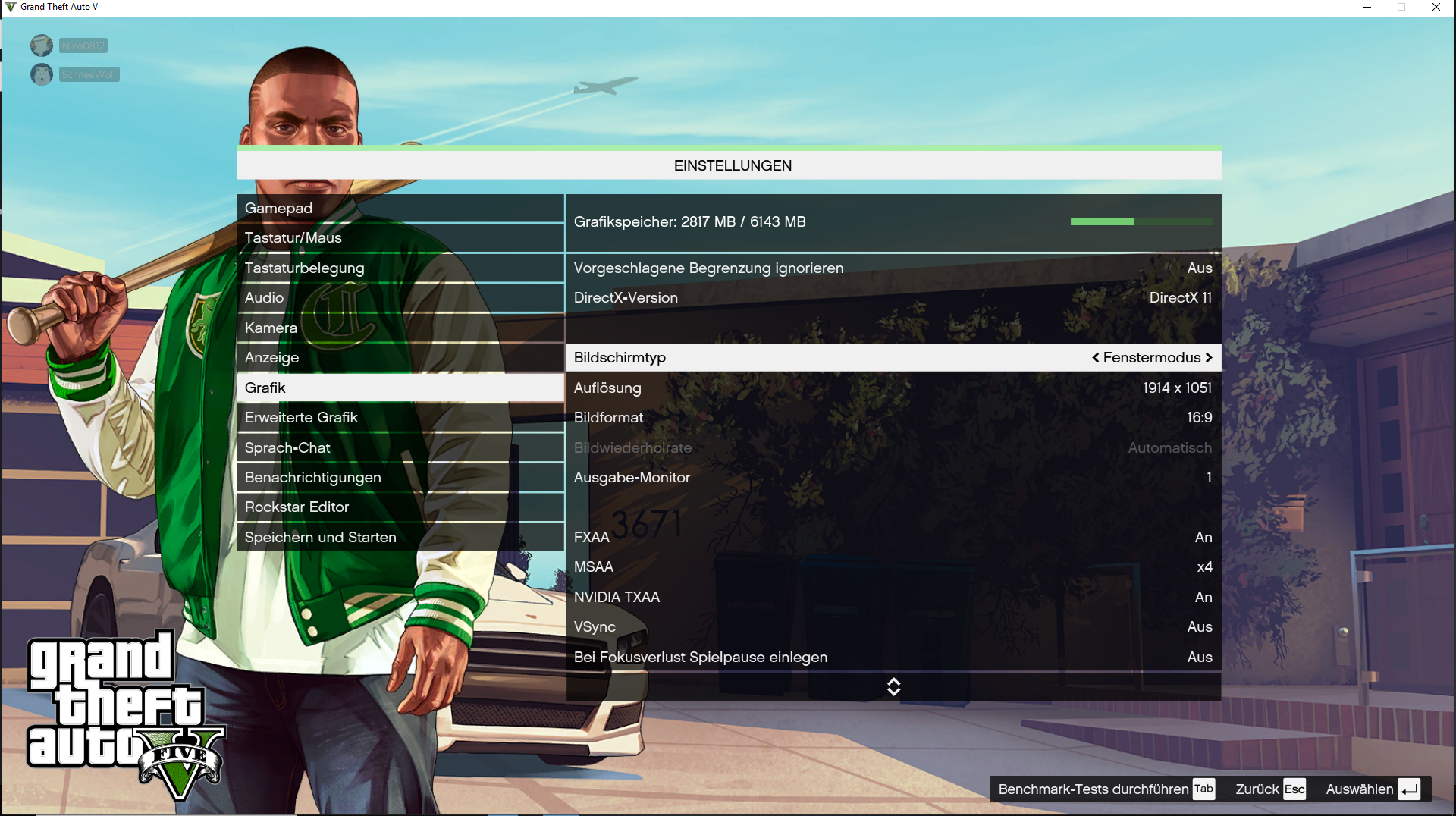The height and width of the screenshot is (816, 1456).
Task: Select Speichern und Starten
Action: pos(400,537)
